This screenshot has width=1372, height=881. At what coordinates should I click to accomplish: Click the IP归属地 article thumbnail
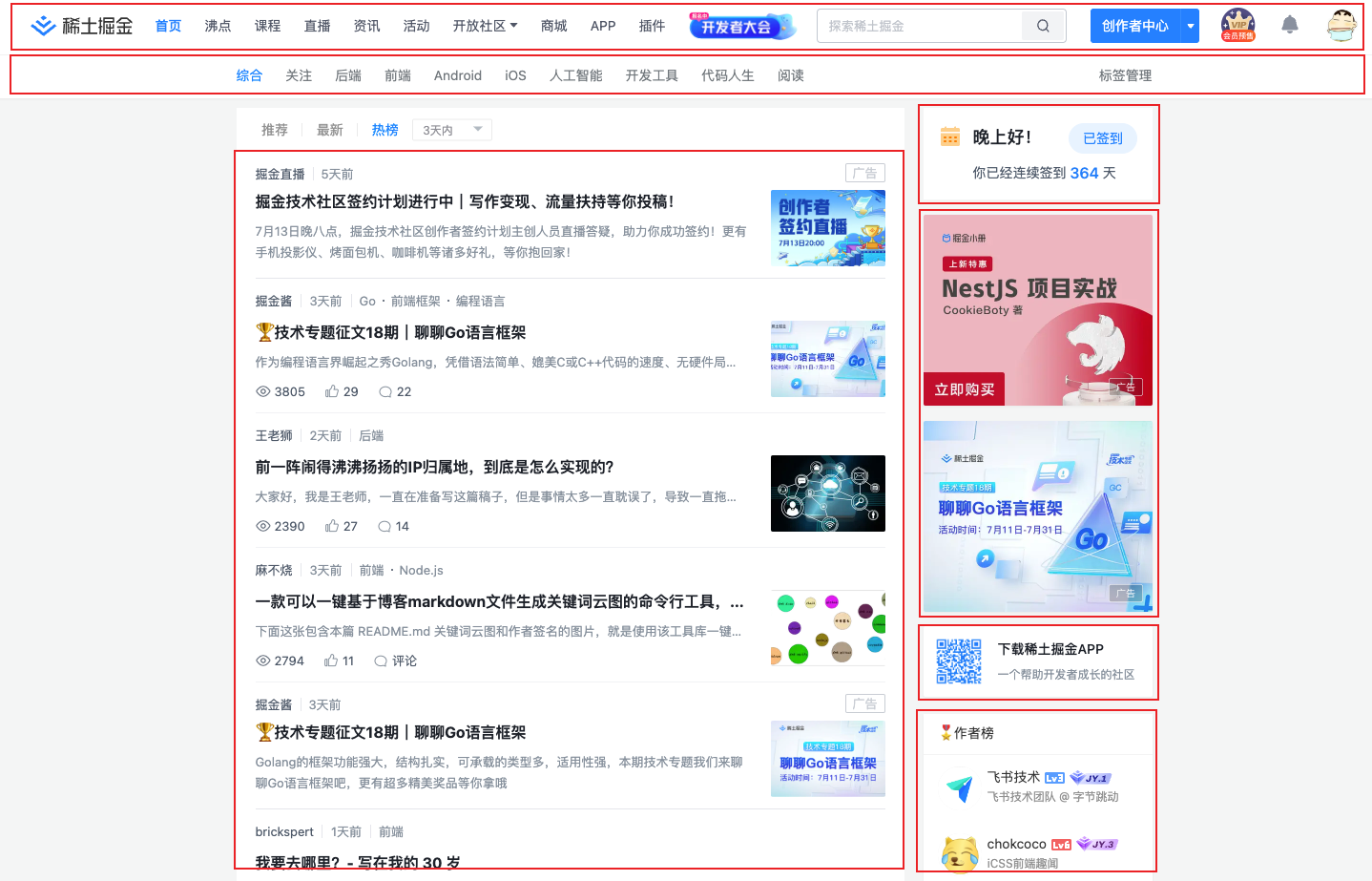(828, 493)
